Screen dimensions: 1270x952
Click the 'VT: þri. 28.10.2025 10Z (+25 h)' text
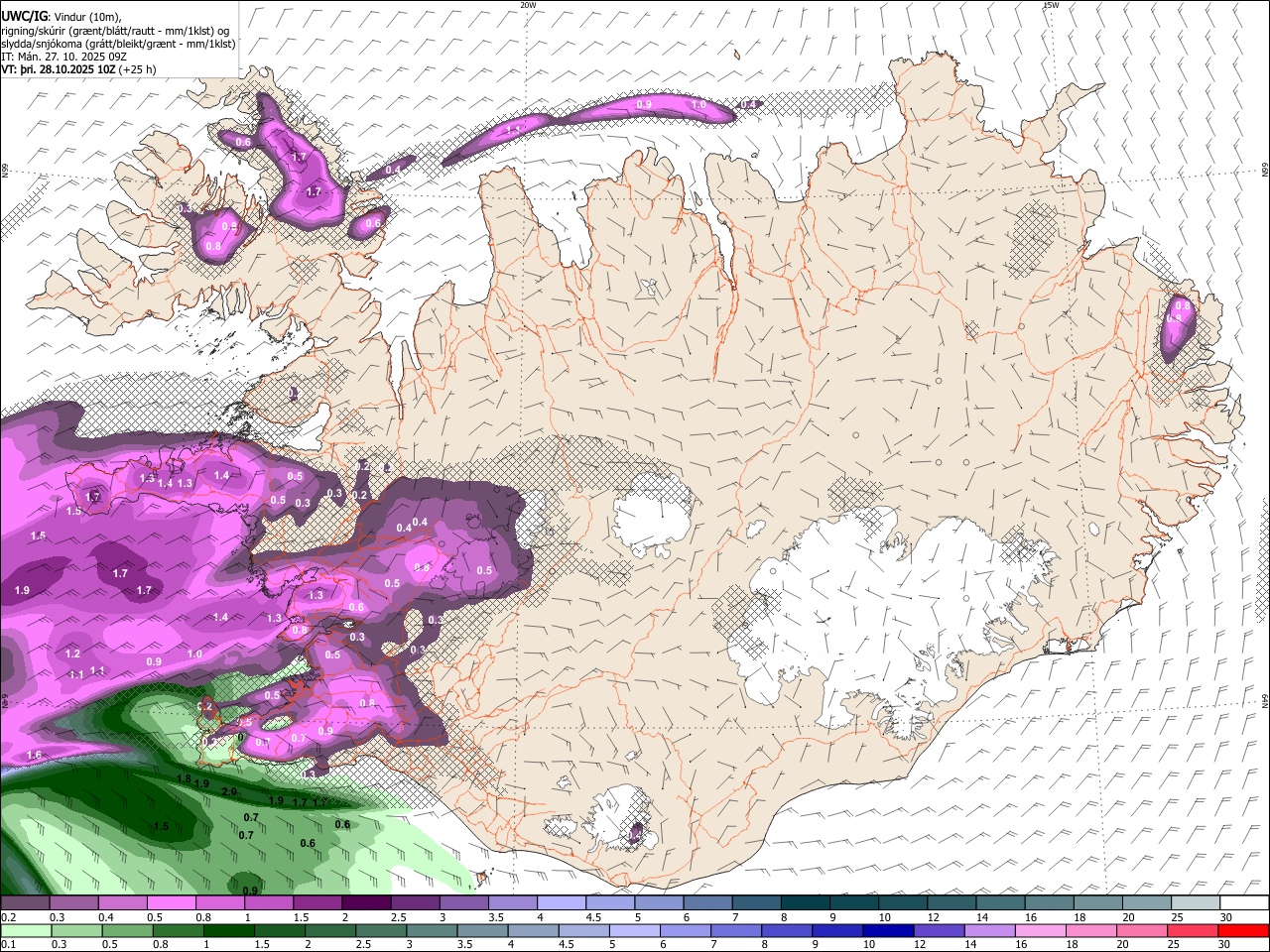click(x=78, y=71)
